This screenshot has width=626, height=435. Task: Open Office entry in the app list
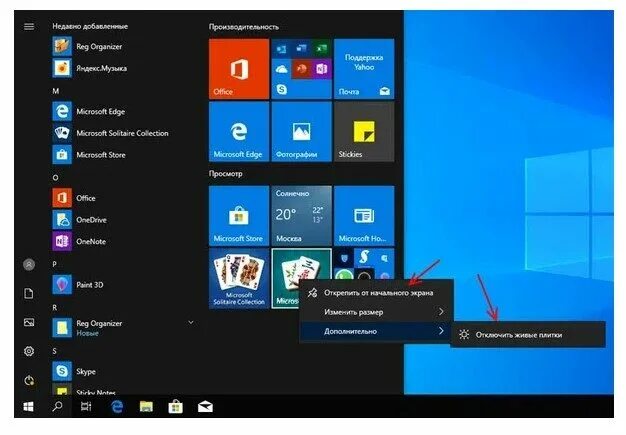tap(86, 198)
